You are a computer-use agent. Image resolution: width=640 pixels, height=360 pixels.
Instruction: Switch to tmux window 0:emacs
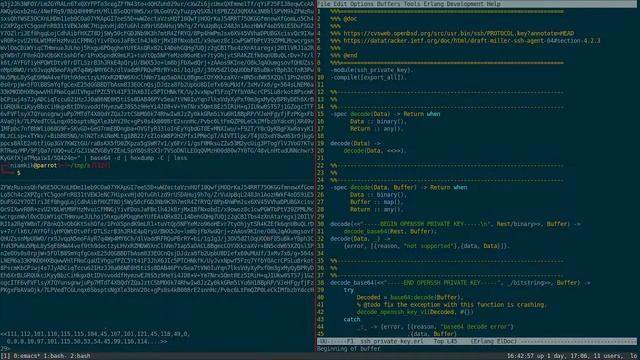(28, 356)
